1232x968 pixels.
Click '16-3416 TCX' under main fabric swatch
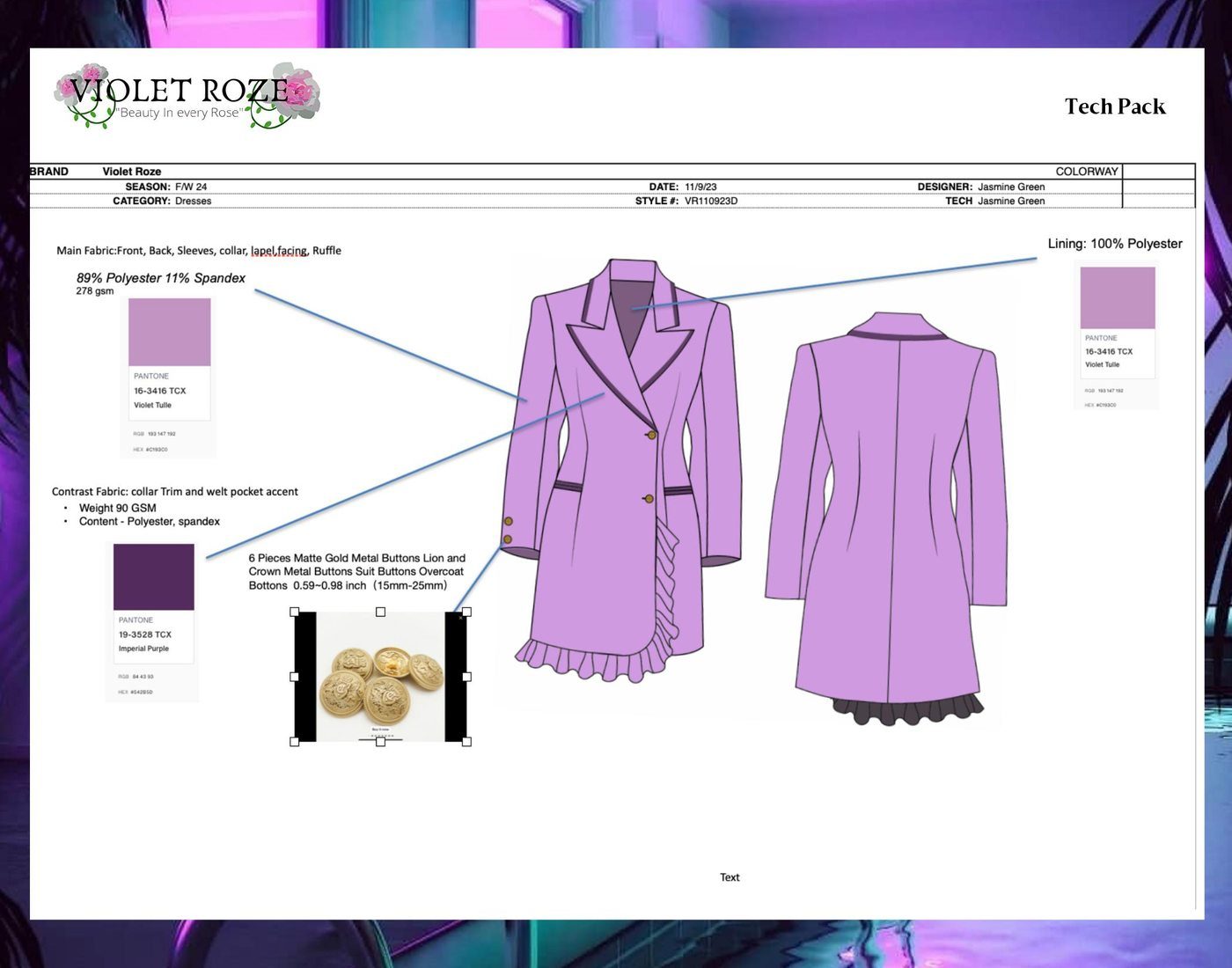click(x=160, y=391)
